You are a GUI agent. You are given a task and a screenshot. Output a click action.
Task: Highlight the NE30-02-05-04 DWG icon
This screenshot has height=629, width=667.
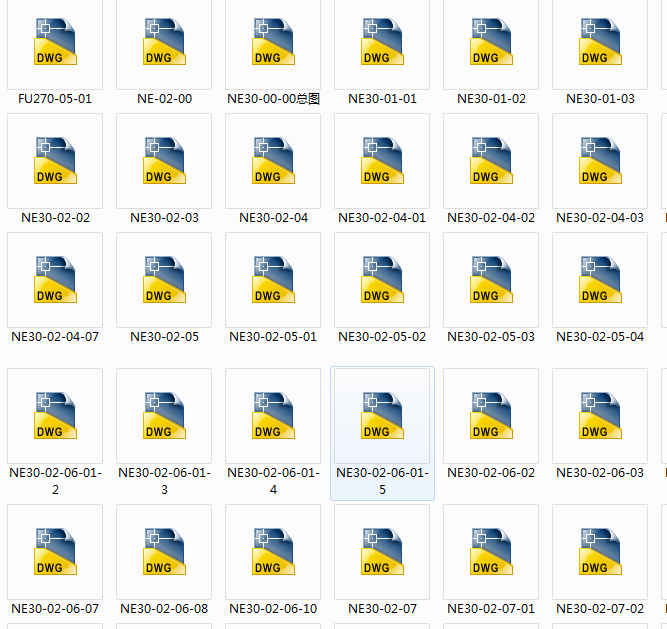pos(600,280)
